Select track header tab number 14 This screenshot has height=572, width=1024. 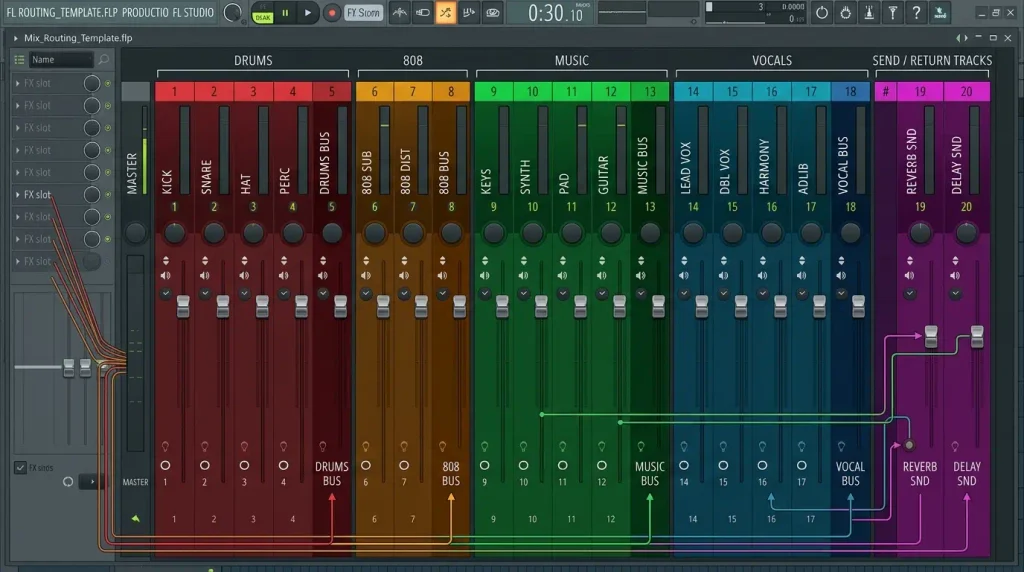click(693, 91)
